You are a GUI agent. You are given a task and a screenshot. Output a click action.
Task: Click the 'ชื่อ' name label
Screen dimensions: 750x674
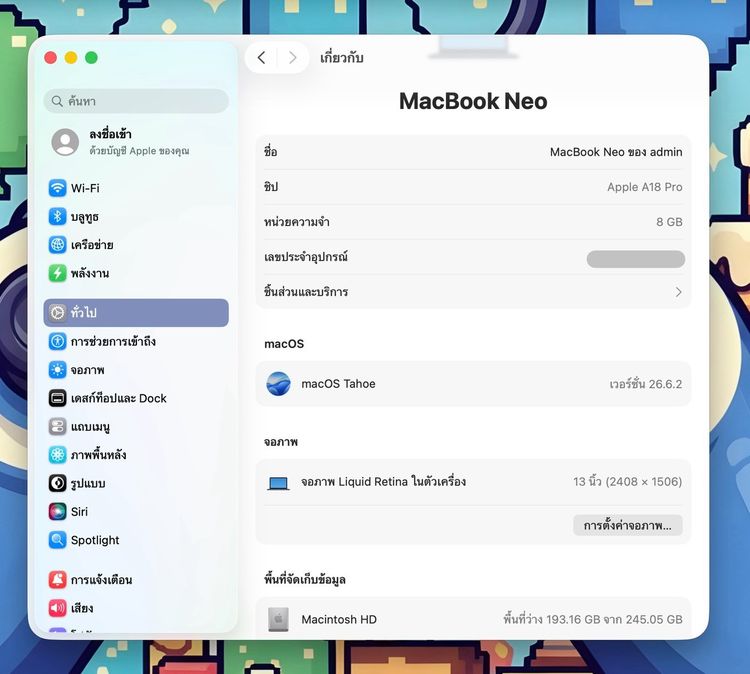270,152
